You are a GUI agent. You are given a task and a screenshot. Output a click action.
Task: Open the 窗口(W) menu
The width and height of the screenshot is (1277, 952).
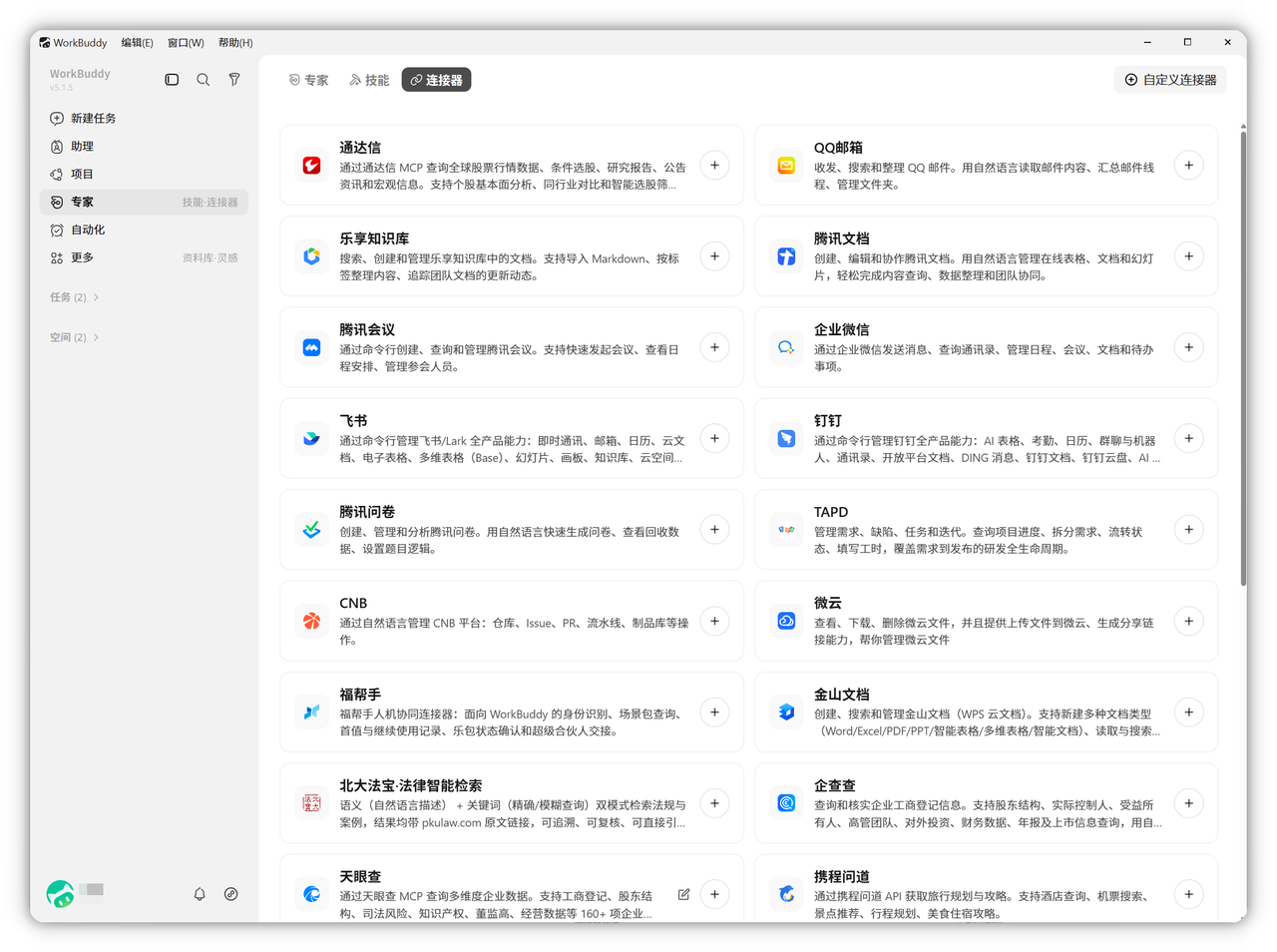tap(186, 43)
